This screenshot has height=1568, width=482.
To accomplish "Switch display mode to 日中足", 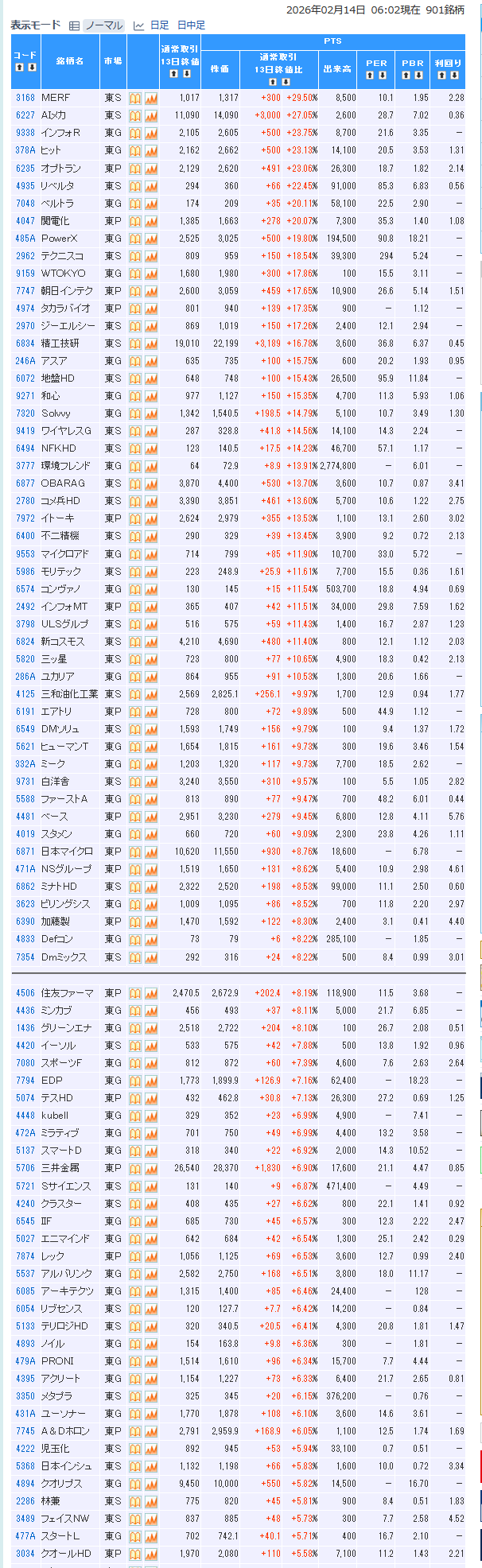I will 191,25.
